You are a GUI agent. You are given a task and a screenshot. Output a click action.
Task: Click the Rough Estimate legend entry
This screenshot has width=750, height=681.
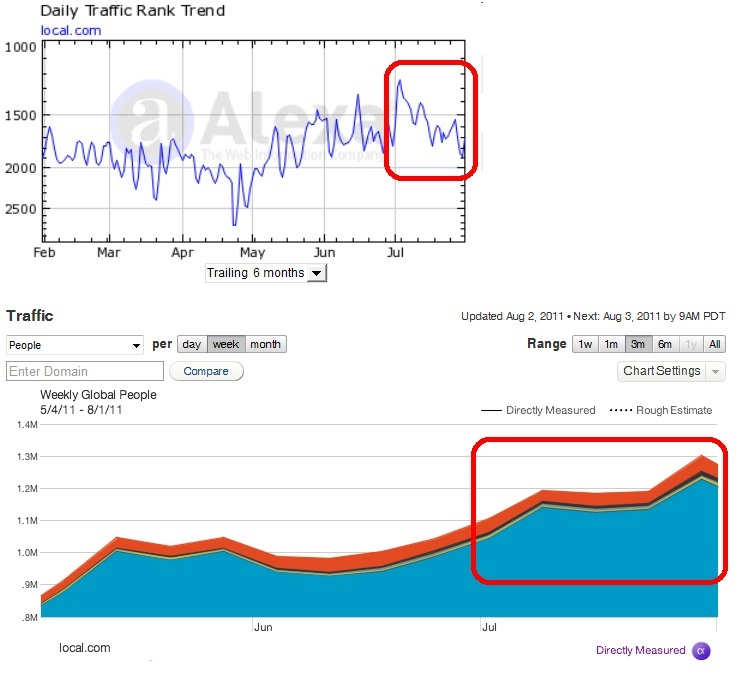[x=661, y=410]
